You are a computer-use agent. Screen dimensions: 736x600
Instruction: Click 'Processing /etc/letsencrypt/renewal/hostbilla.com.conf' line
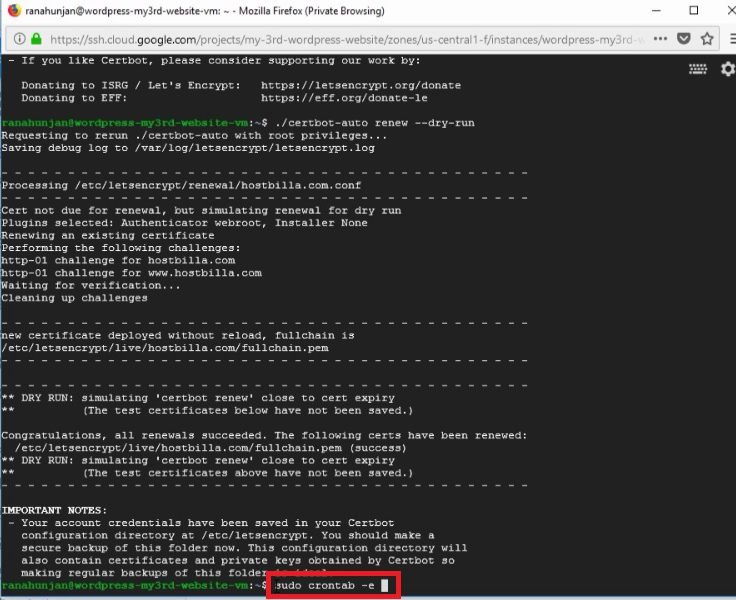pos(181,185)
